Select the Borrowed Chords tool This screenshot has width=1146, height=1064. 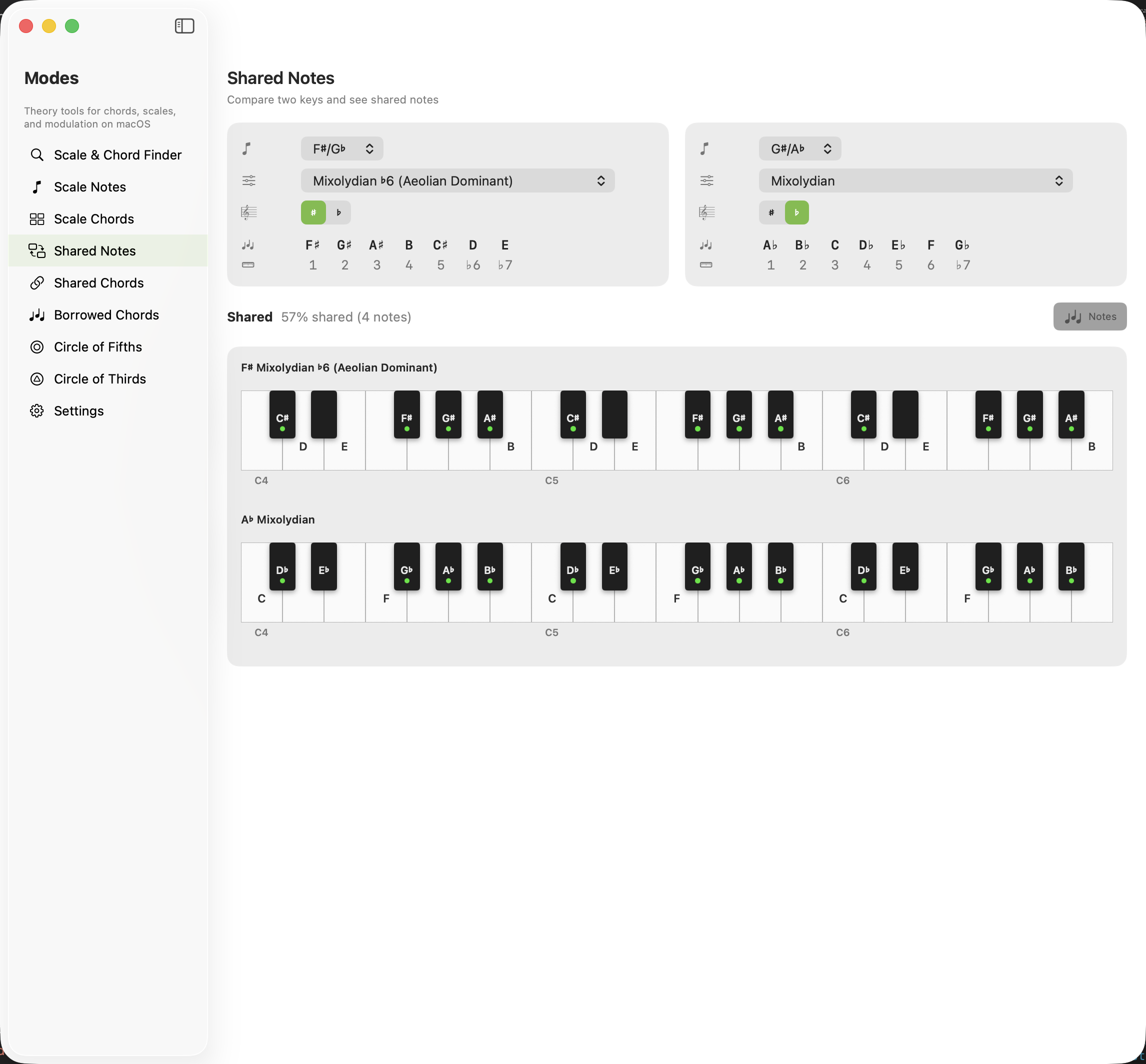click(x=106, y=315)
